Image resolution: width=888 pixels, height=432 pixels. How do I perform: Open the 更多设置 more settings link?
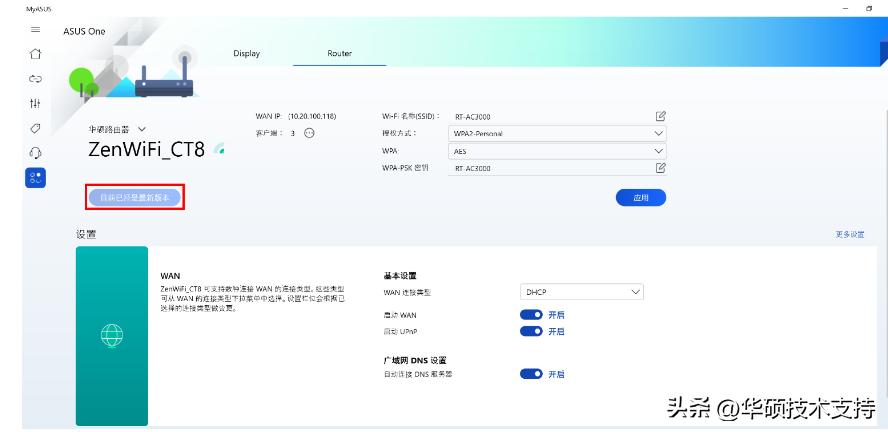[849, 234]
